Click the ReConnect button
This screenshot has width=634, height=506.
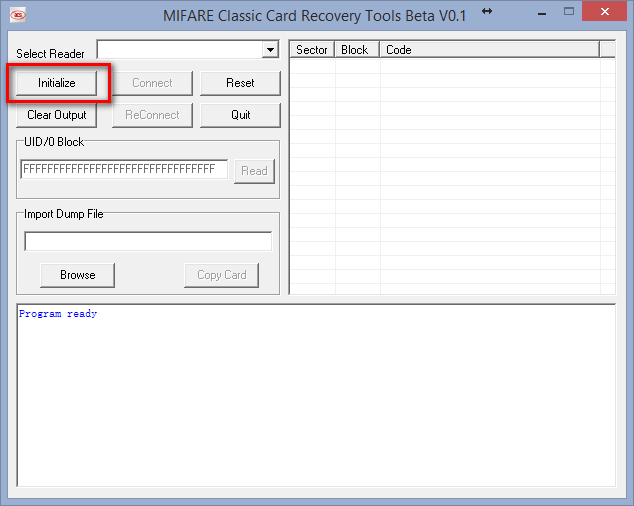[x=152, y=115]
